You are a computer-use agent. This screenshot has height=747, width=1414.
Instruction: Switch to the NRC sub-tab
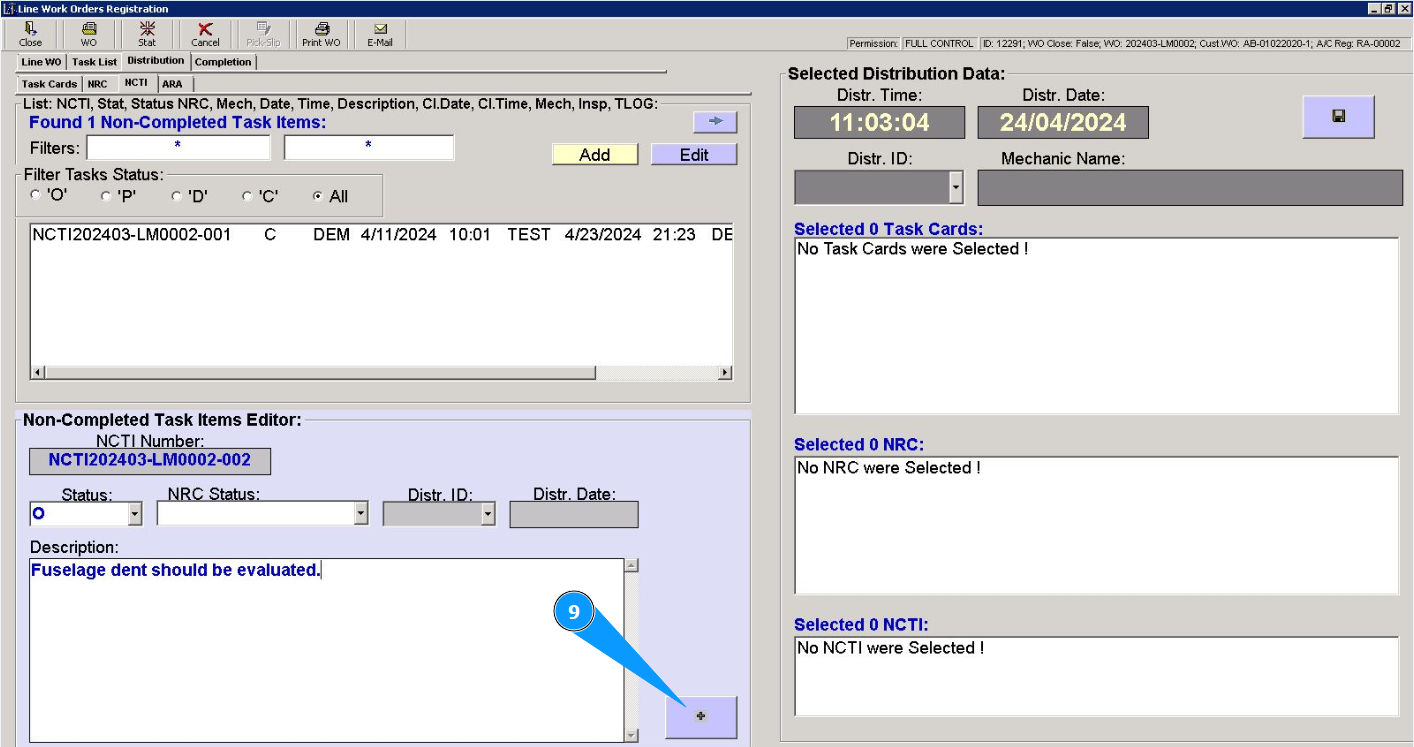[97, 84]
